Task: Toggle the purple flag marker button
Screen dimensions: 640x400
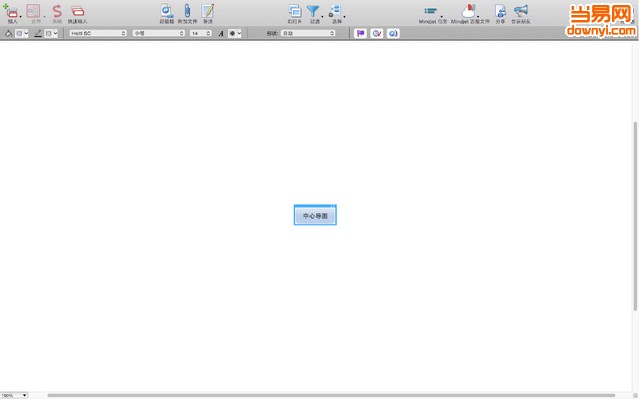Action: [x=360, y=33]
